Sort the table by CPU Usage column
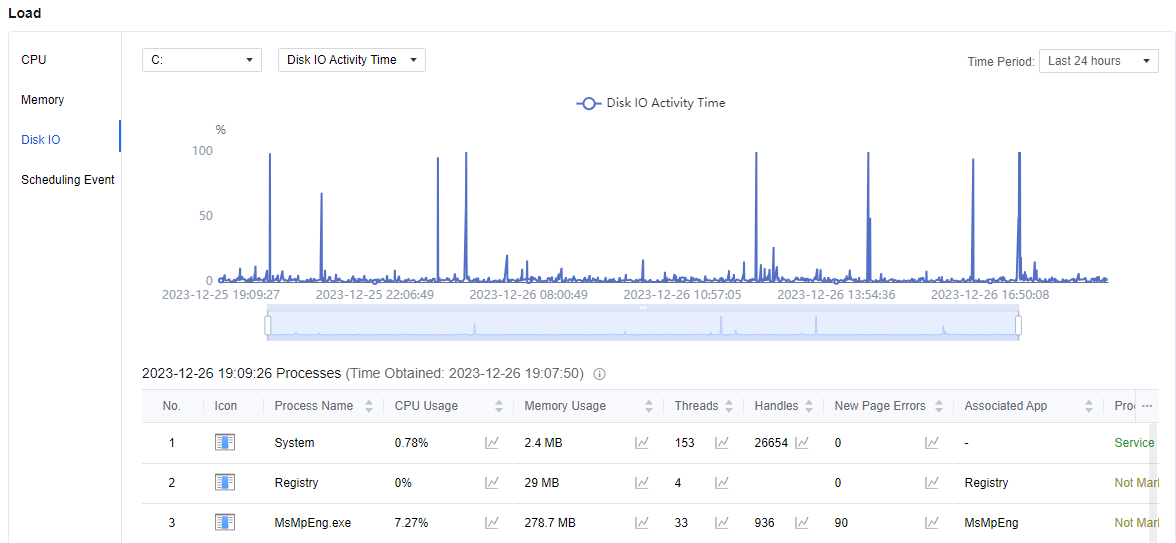This screenshot has height=543, width=1176. [x=499, y=406]
